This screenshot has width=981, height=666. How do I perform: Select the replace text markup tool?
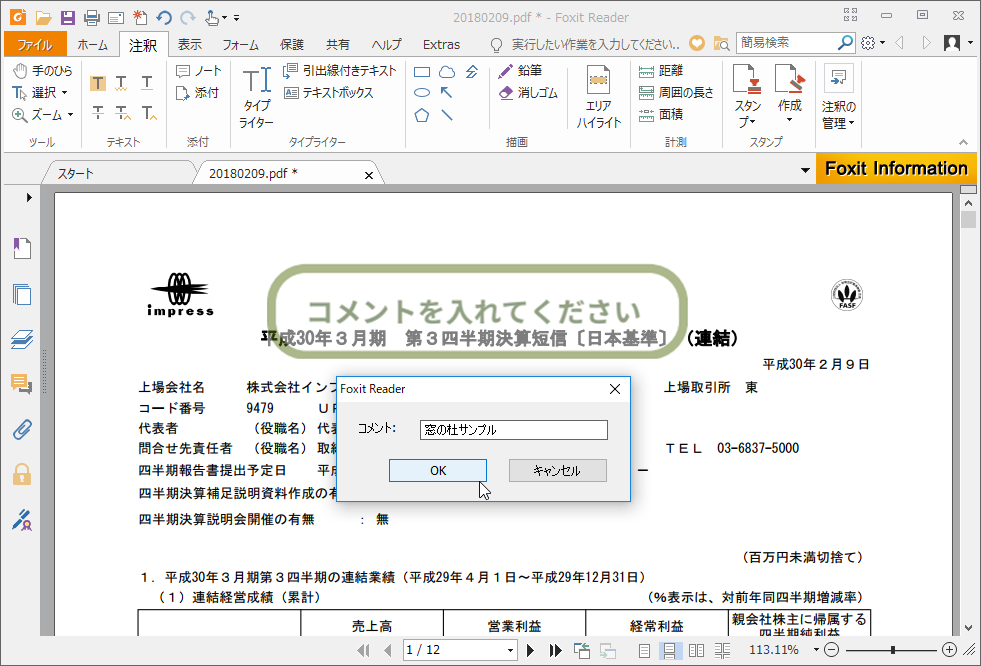(123, 113)
